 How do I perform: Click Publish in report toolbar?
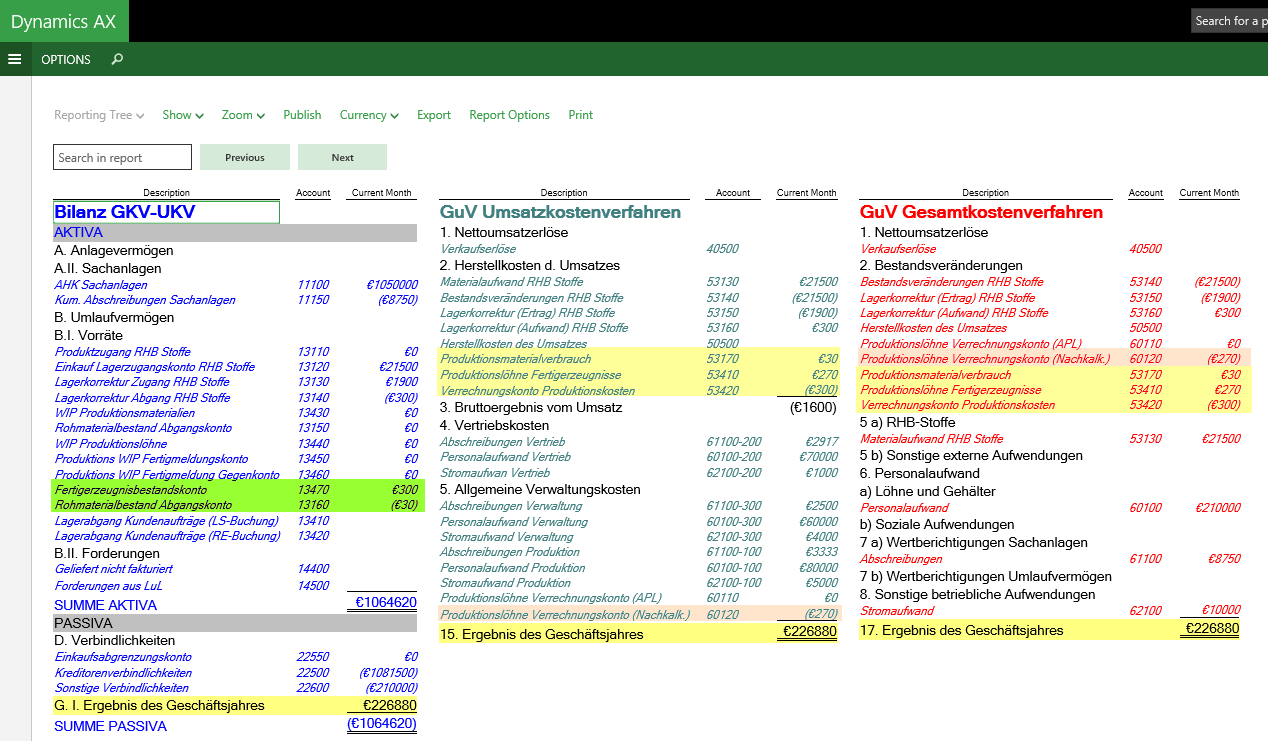pos(302,115)
